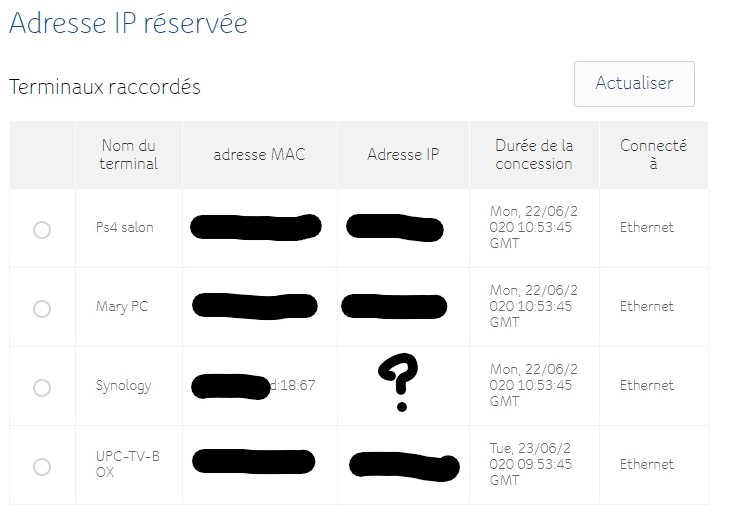The width and height of the screenshot is (732, 517).
Task: Click the Synology device name
Action: pos(123,385)
